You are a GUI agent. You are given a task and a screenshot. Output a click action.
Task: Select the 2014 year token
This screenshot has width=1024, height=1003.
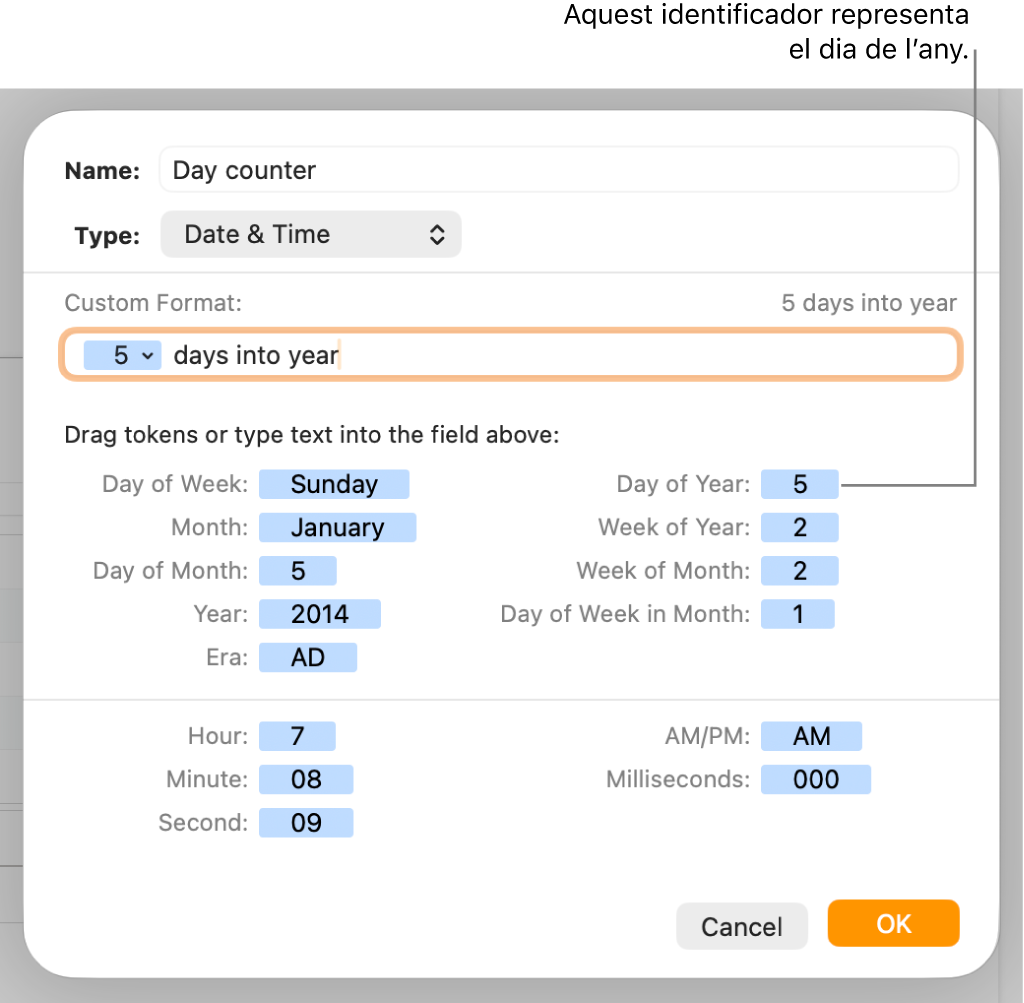(319, 613)
